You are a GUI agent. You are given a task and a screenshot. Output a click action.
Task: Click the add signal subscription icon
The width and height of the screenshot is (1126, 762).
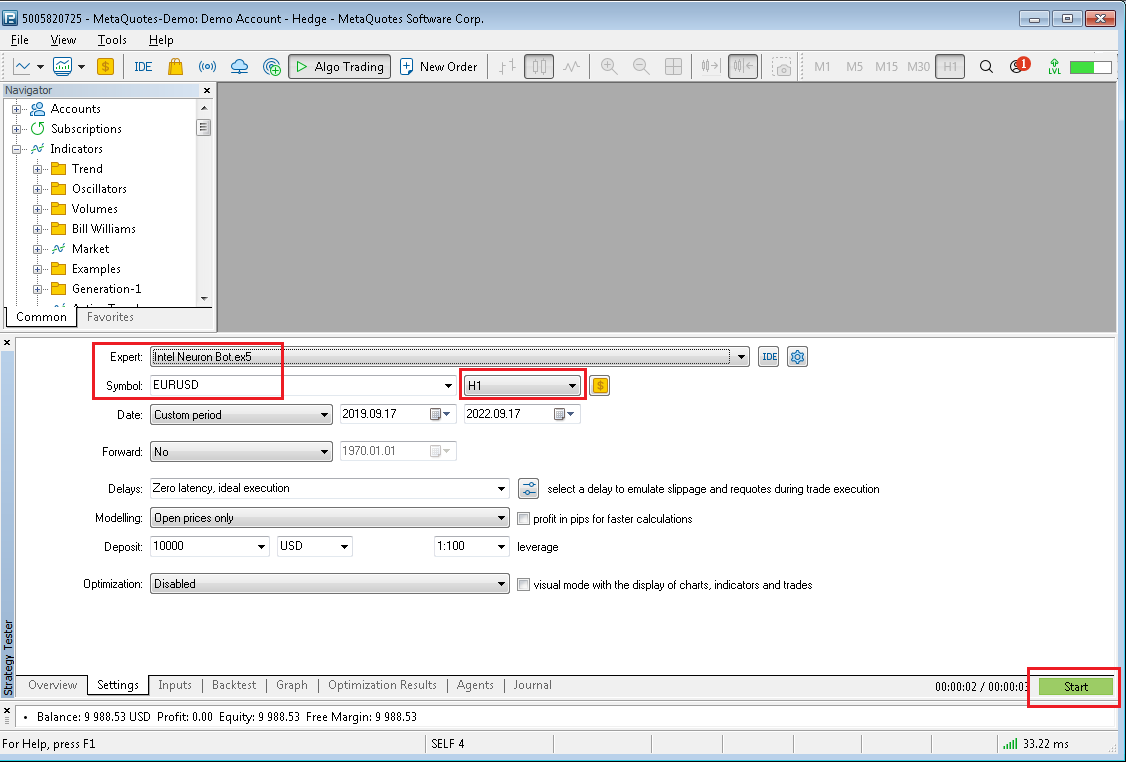[271, 67]
